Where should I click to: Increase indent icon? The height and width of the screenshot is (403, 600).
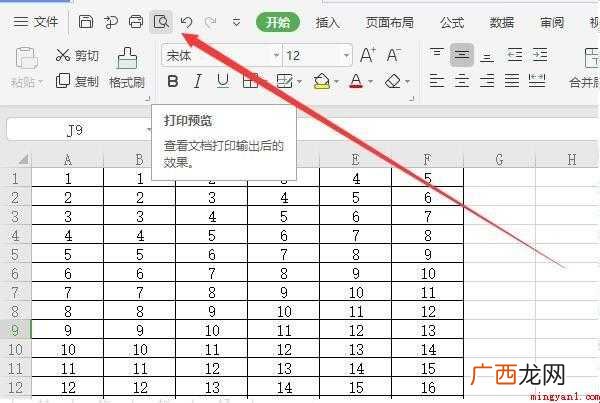[540, 55]
